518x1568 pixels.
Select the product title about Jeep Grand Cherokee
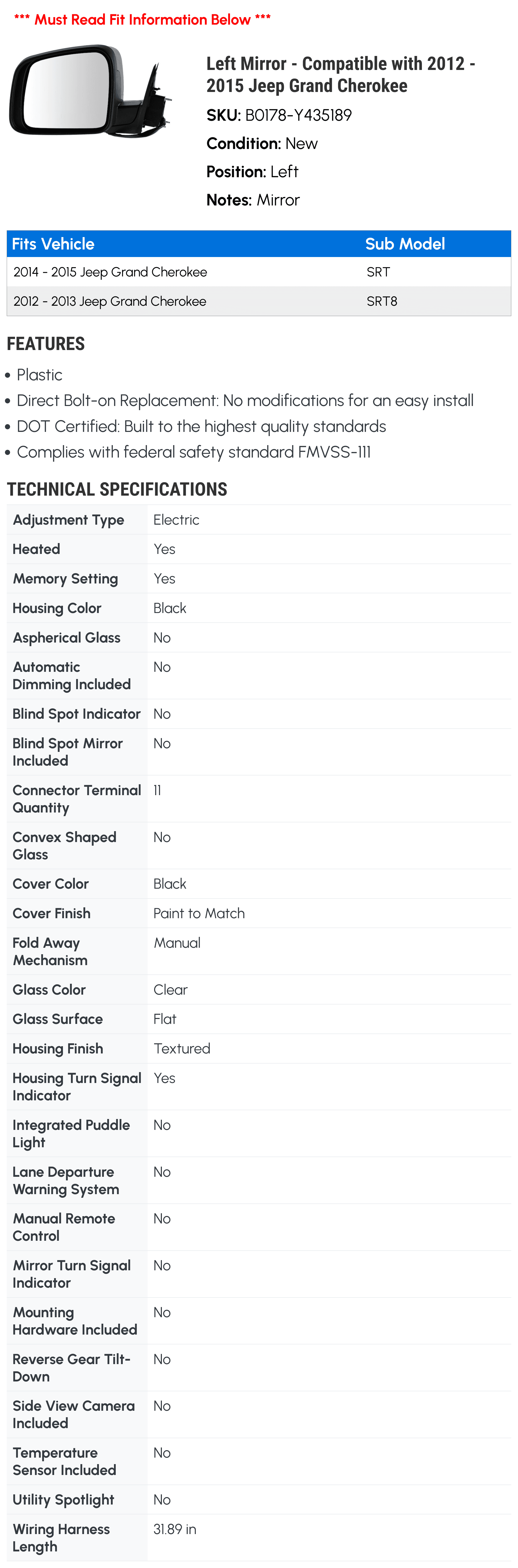point(341,74)
